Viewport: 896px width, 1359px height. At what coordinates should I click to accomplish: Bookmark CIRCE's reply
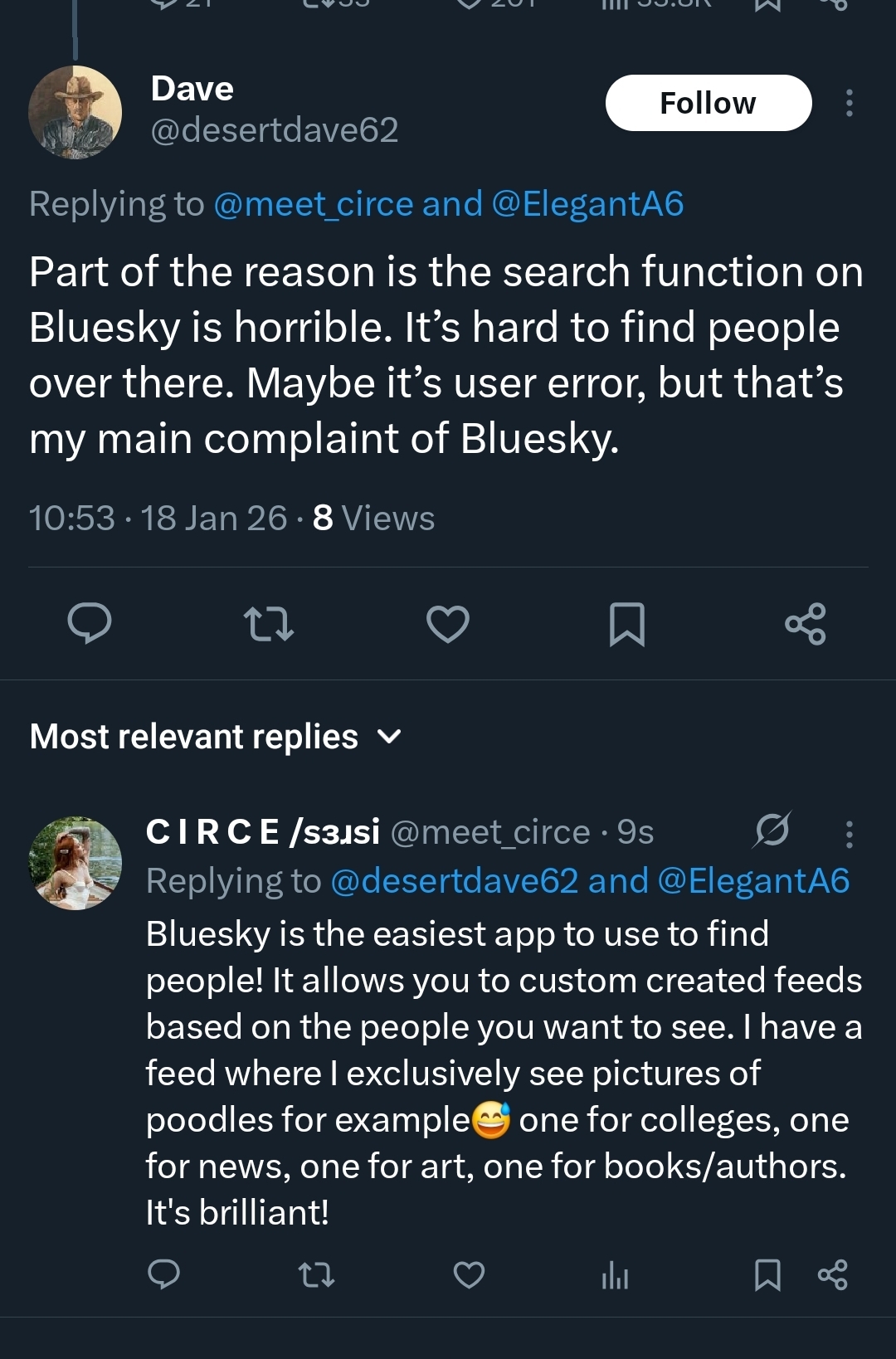tap(767, 1274)
